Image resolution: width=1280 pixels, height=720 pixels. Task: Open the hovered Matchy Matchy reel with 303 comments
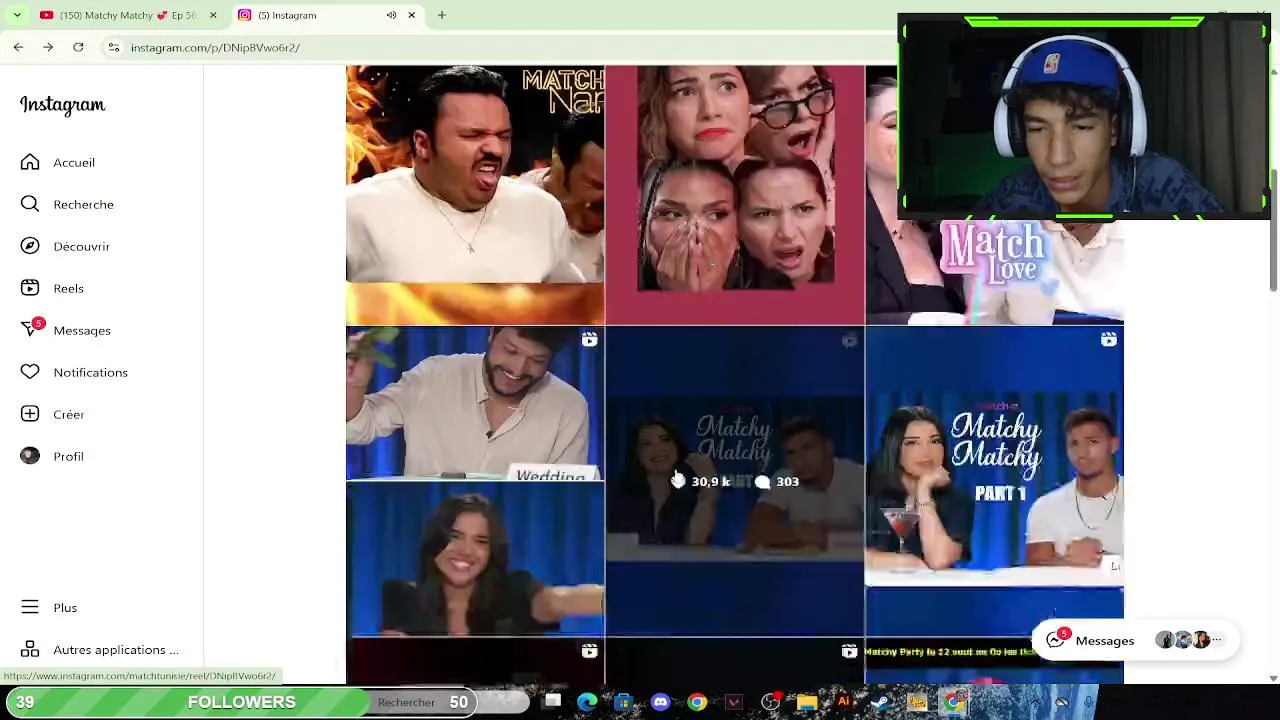pos(735,481)
